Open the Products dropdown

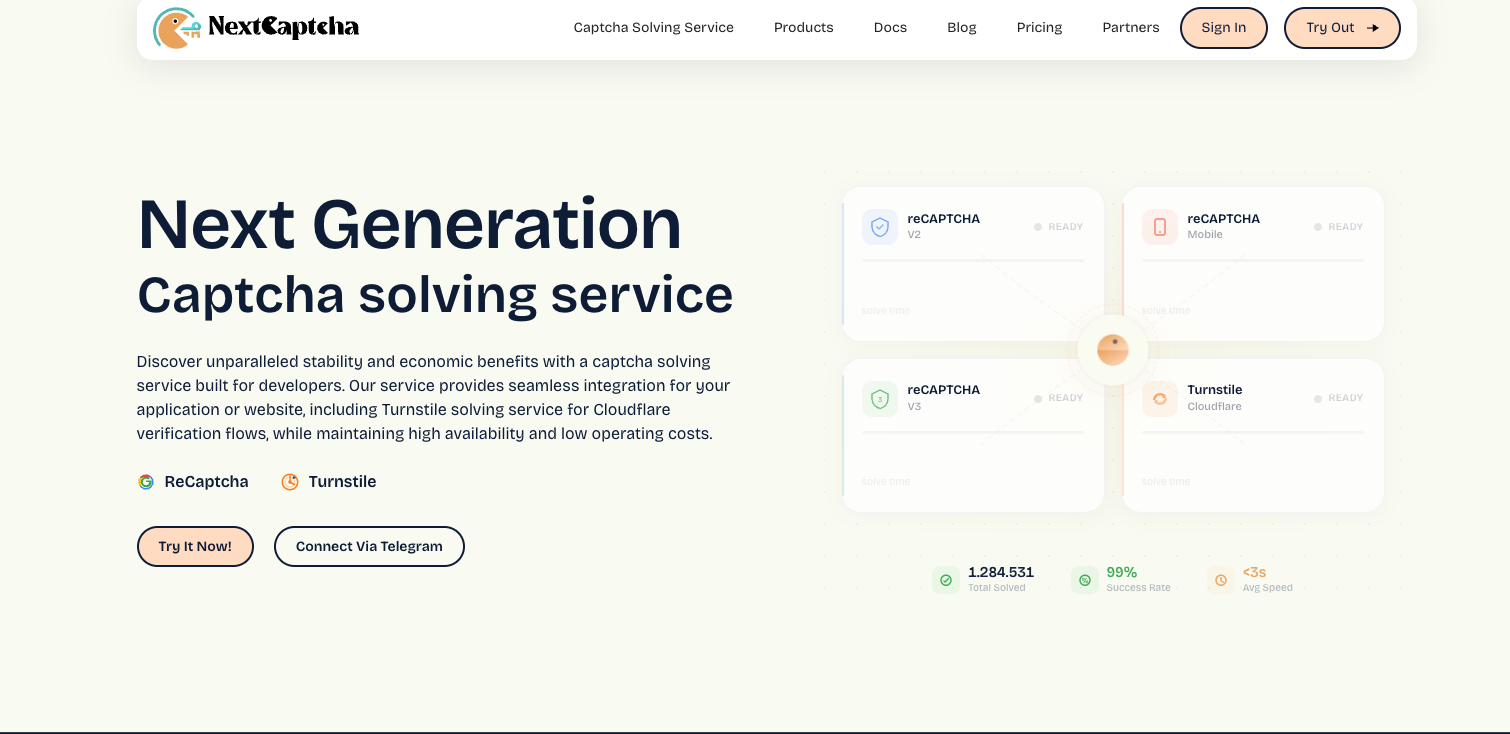(804, 27)
